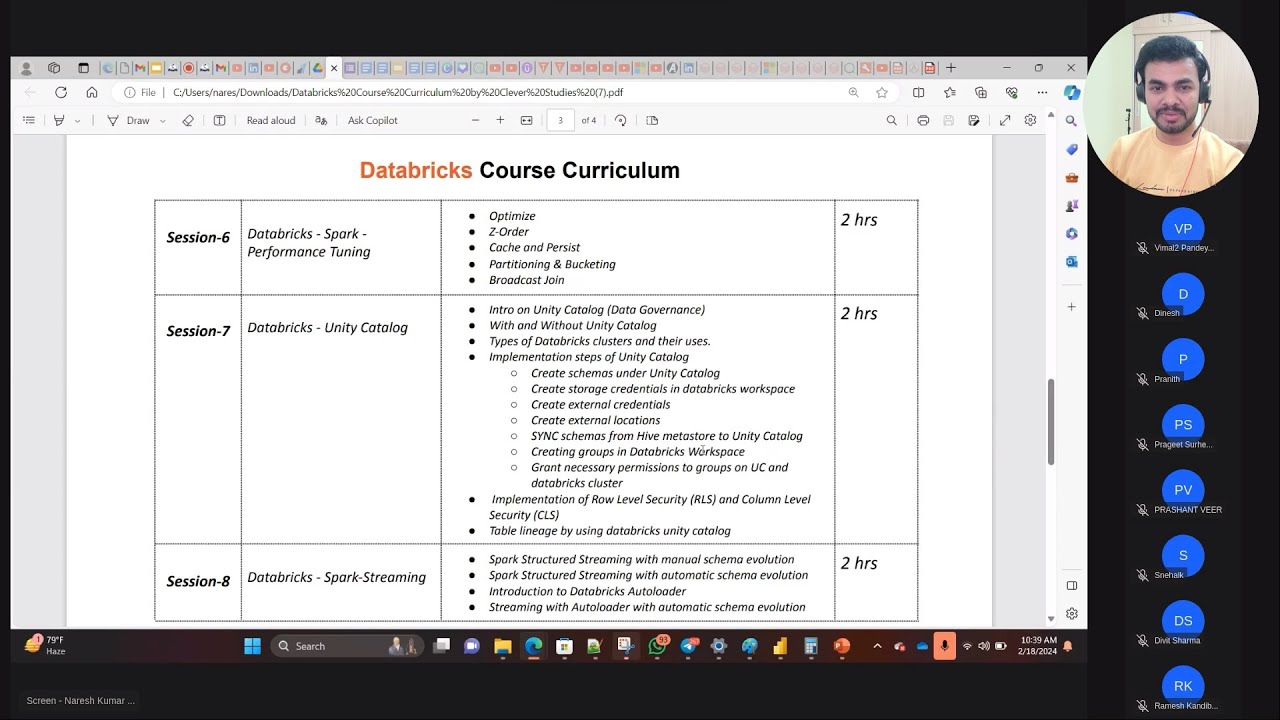Fit the PDF to width
Screen dimensions: 1280x720
527,120
